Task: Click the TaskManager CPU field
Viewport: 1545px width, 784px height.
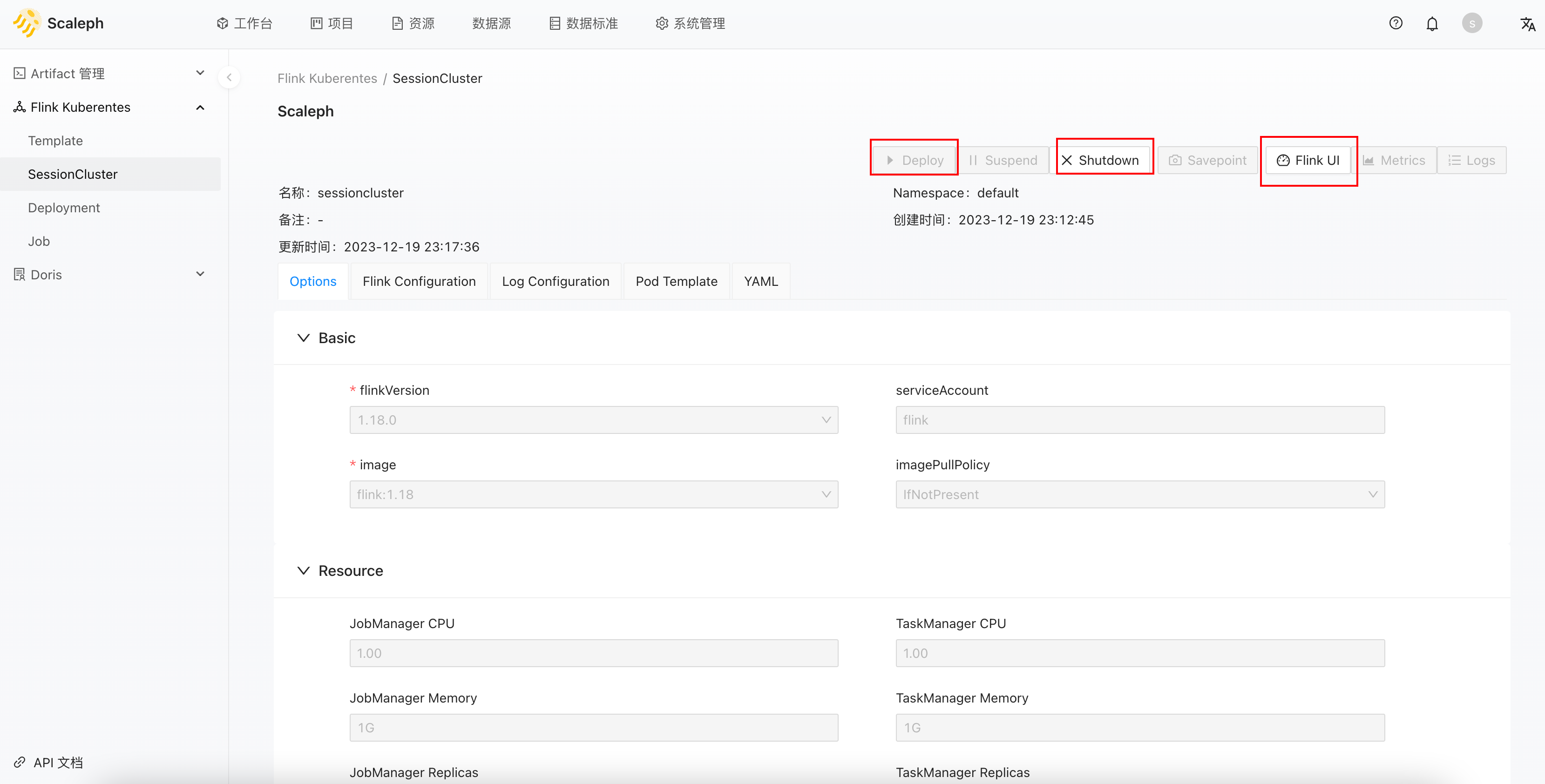Action: coord(1140,653)
